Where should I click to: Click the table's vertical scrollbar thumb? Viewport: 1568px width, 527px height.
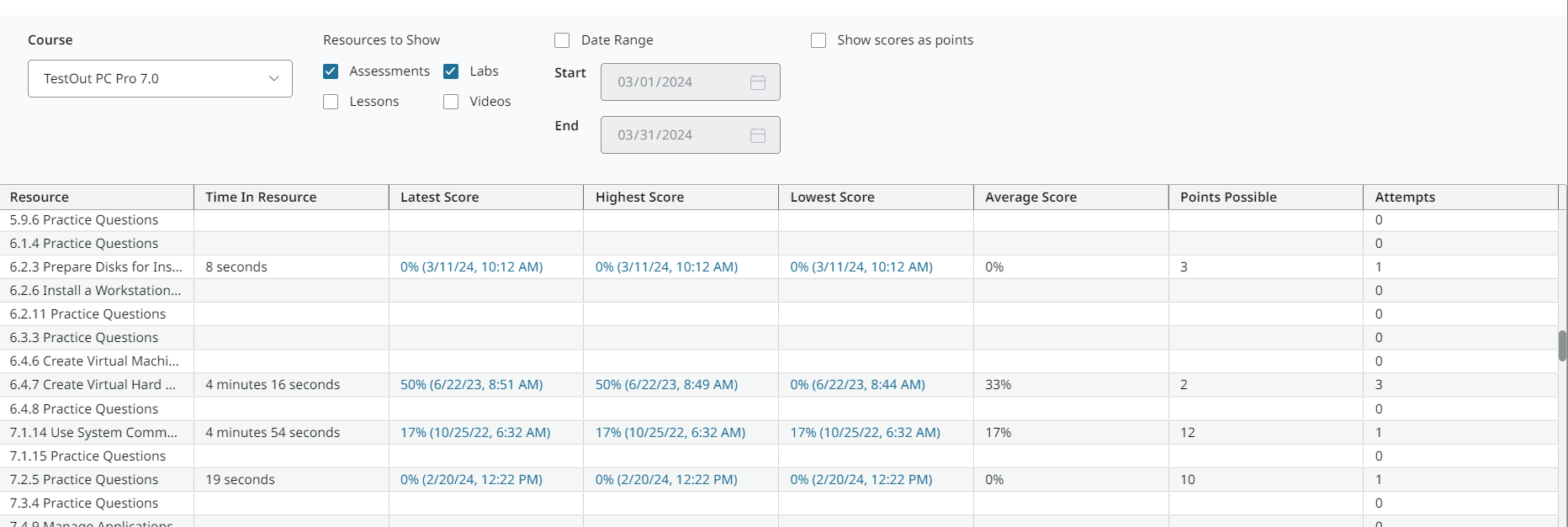[x=1562, y=345]
